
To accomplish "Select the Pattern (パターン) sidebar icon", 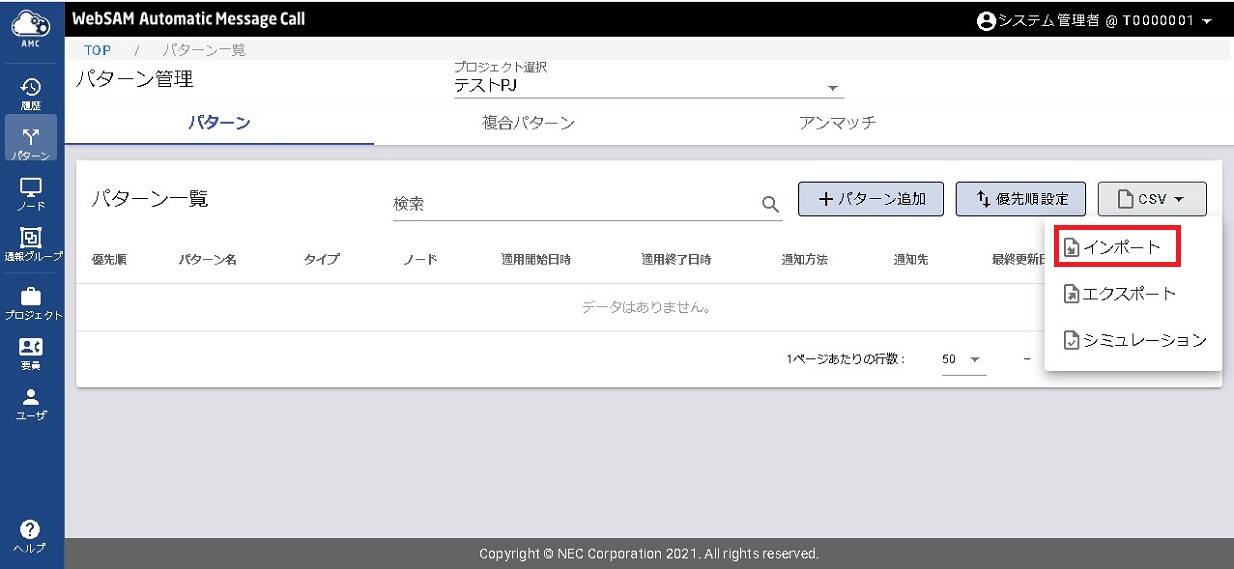I will (x=30, y=140).
